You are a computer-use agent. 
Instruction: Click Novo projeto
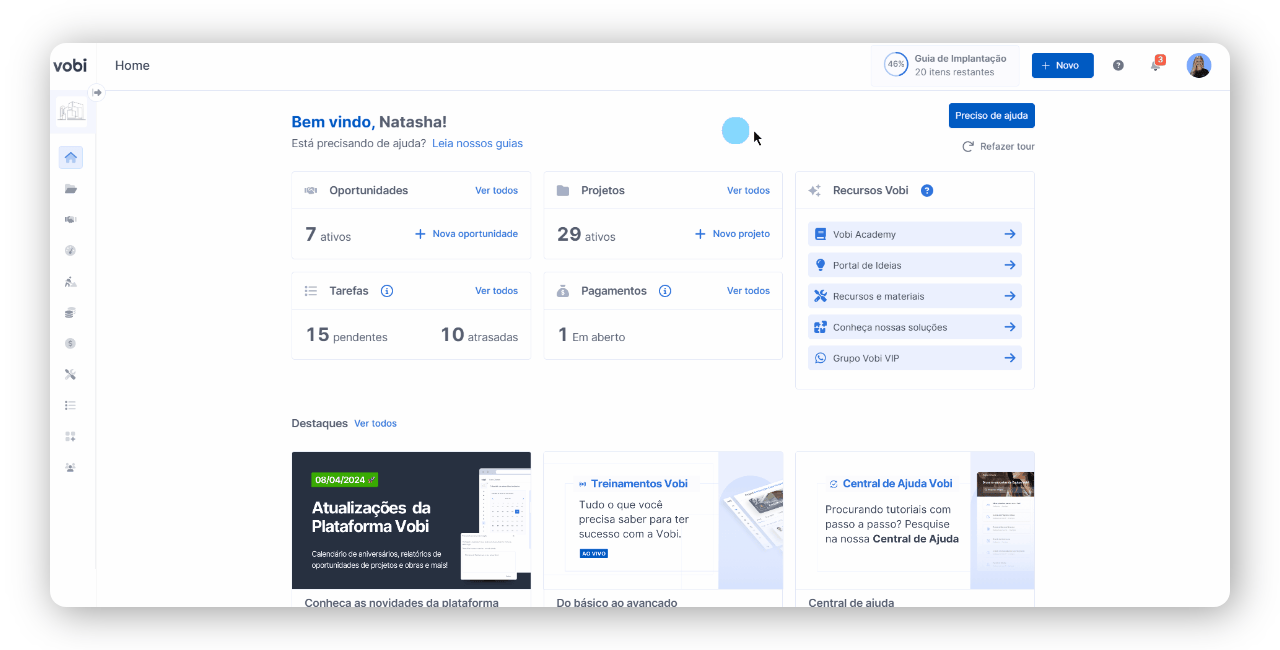coord(732,234)
